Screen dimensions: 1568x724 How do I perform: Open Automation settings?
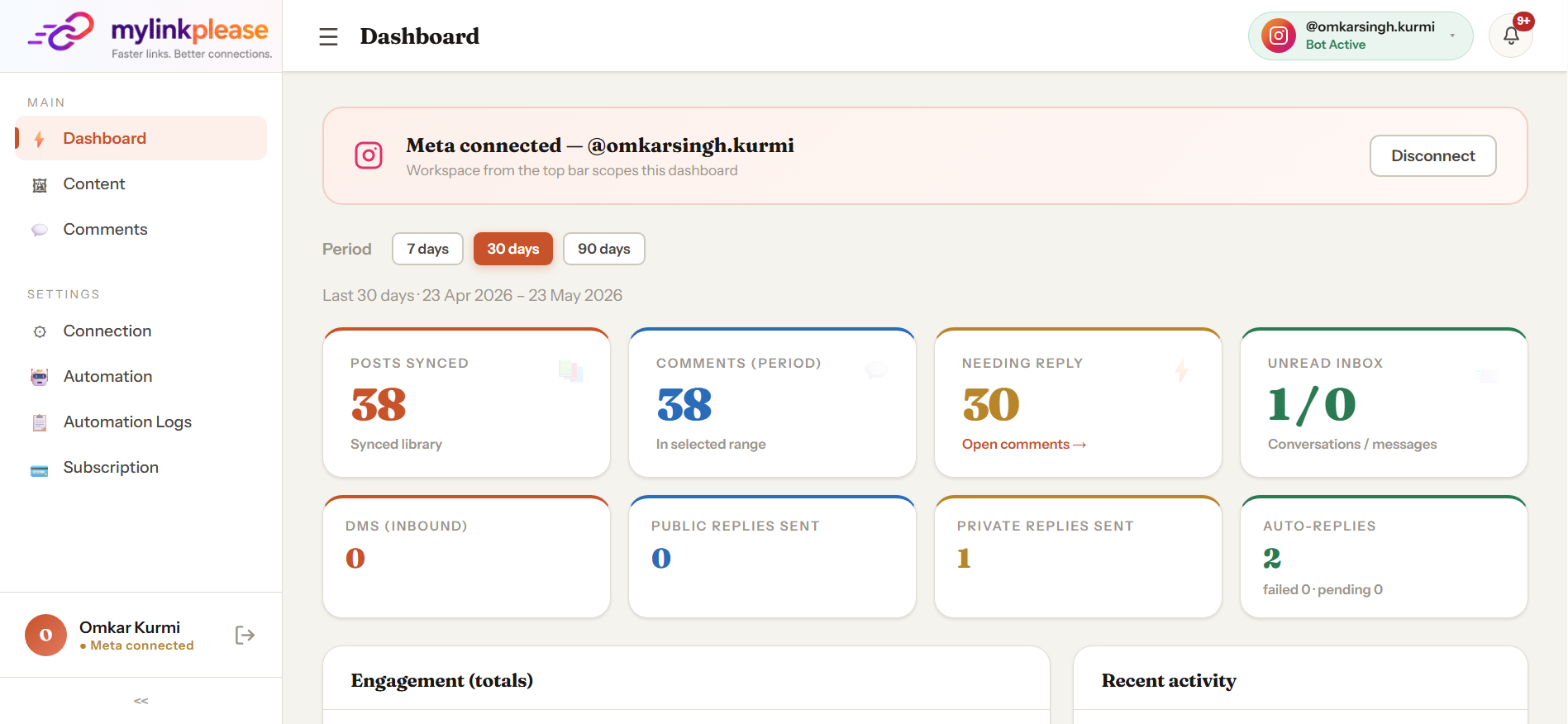(141, 376)
